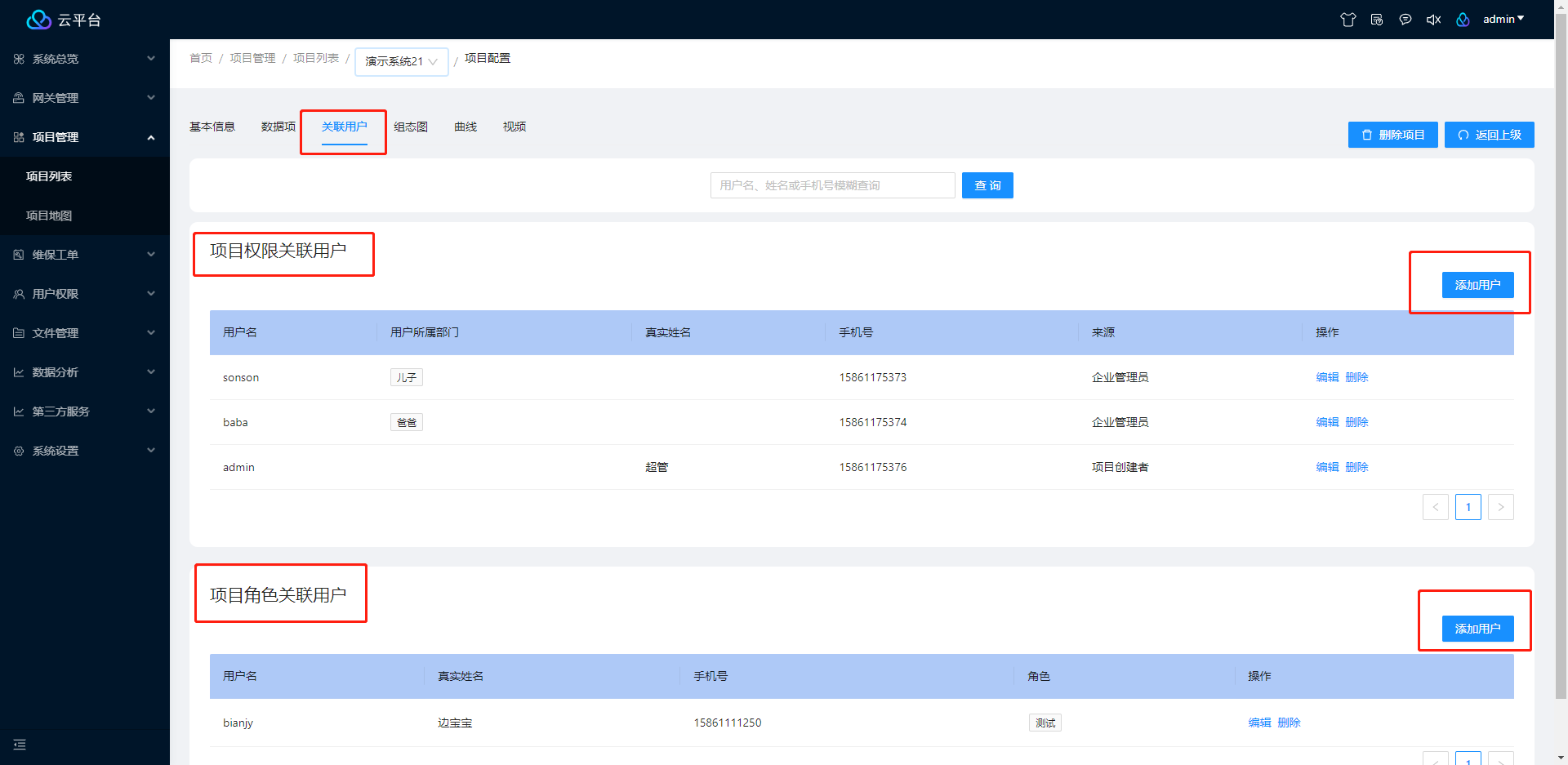Delete the sonson user row
The height and width of the screenshot is (765, 1568).
[1357, 377]
